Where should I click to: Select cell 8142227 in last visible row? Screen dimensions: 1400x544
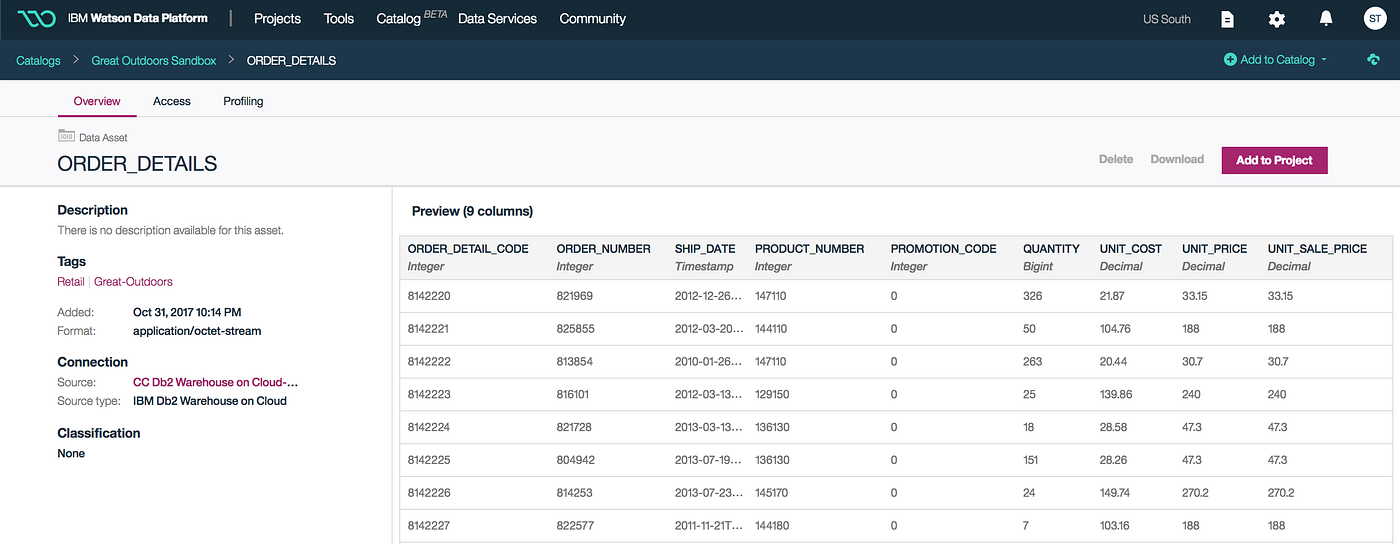point(429,526)
